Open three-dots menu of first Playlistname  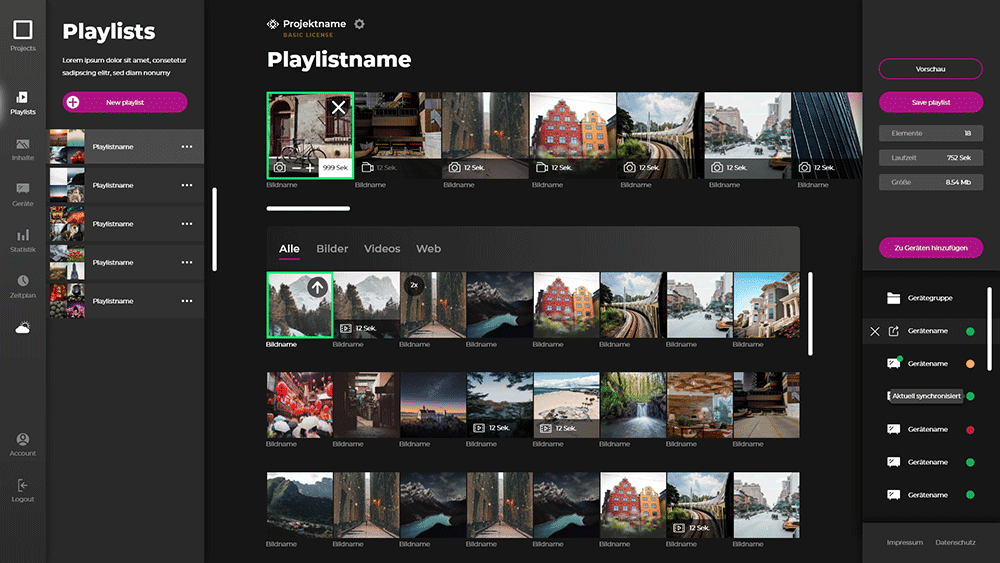[187, 147]
